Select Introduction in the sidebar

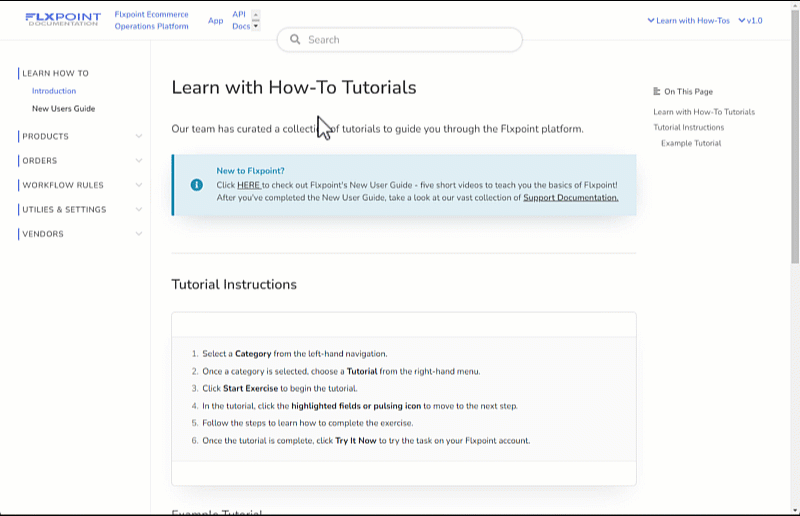(x=54, y=91)
